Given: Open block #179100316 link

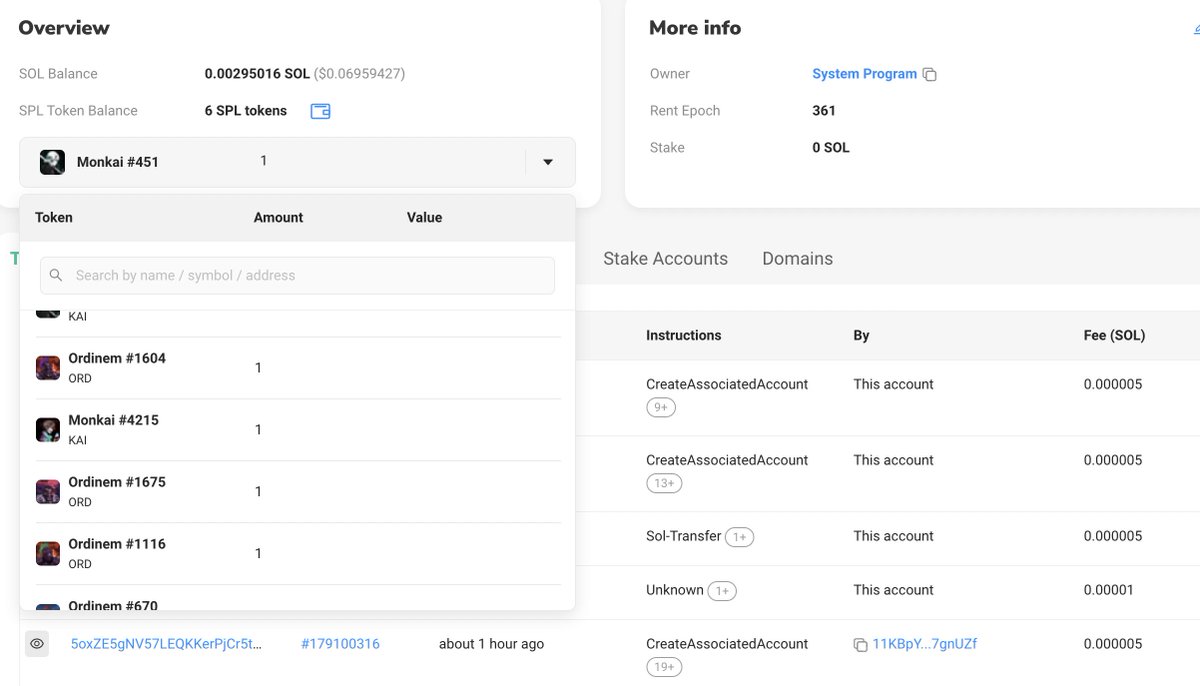Looking at the screenshot, I should pos(340,644).
